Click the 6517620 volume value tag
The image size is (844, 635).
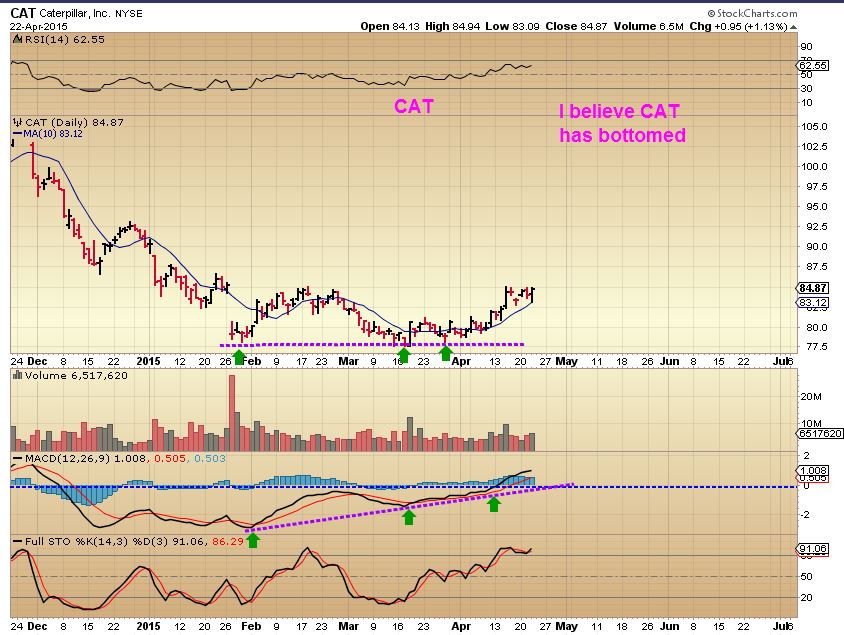click(820, 433)
